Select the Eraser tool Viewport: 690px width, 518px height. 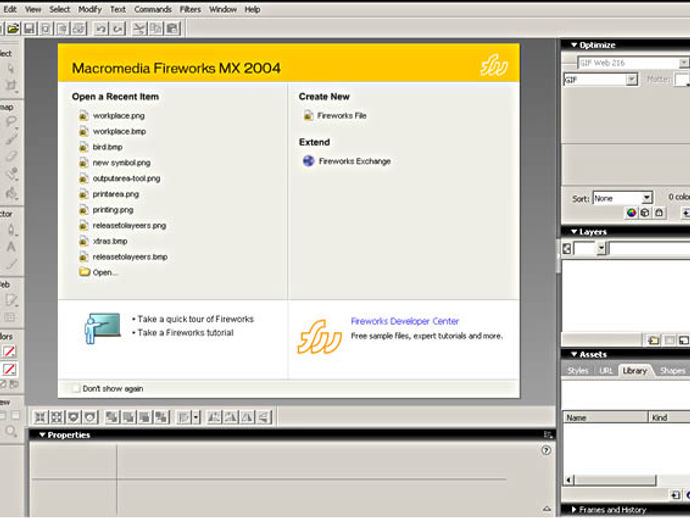pos(11,156)
